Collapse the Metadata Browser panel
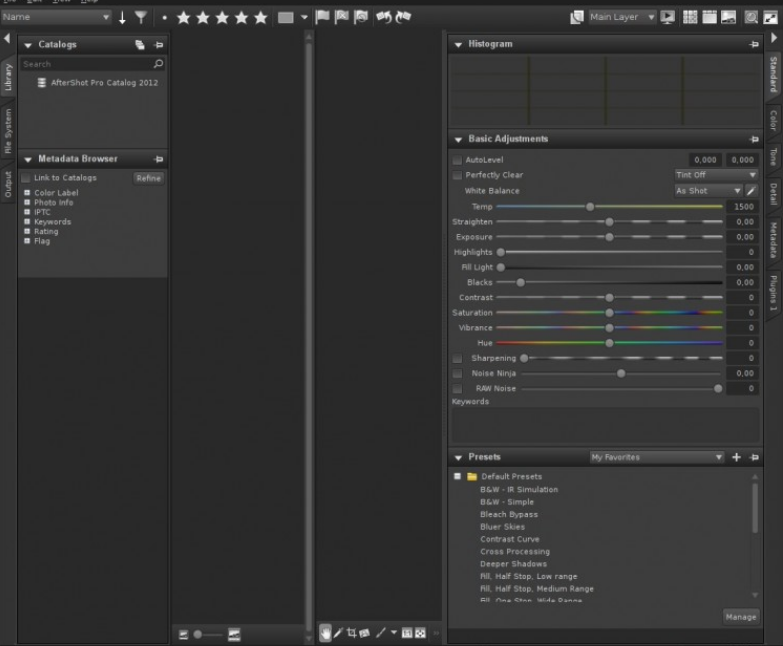Image resolution: width=783 pixels, height=646 pixels. tap(28, 160)
